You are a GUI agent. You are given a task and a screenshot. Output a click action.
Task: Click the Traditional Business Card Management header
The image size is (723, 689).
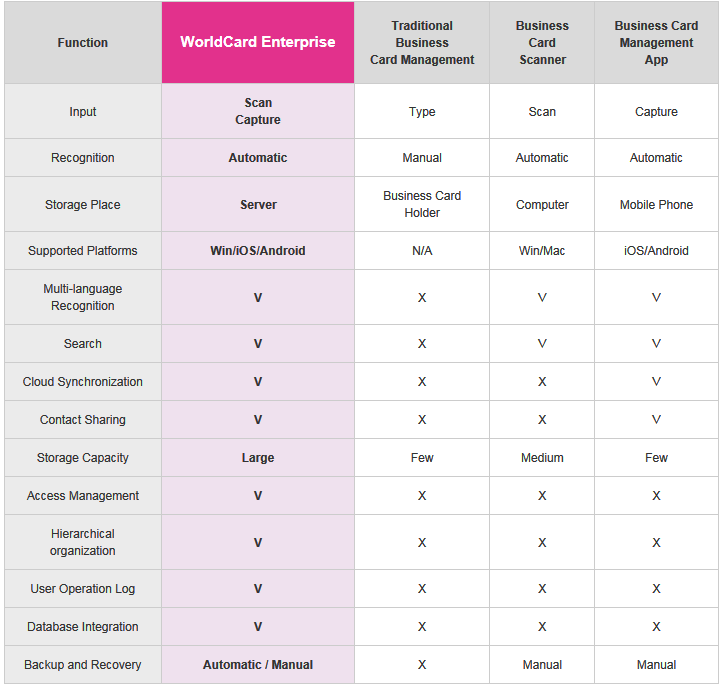(422, 43)
